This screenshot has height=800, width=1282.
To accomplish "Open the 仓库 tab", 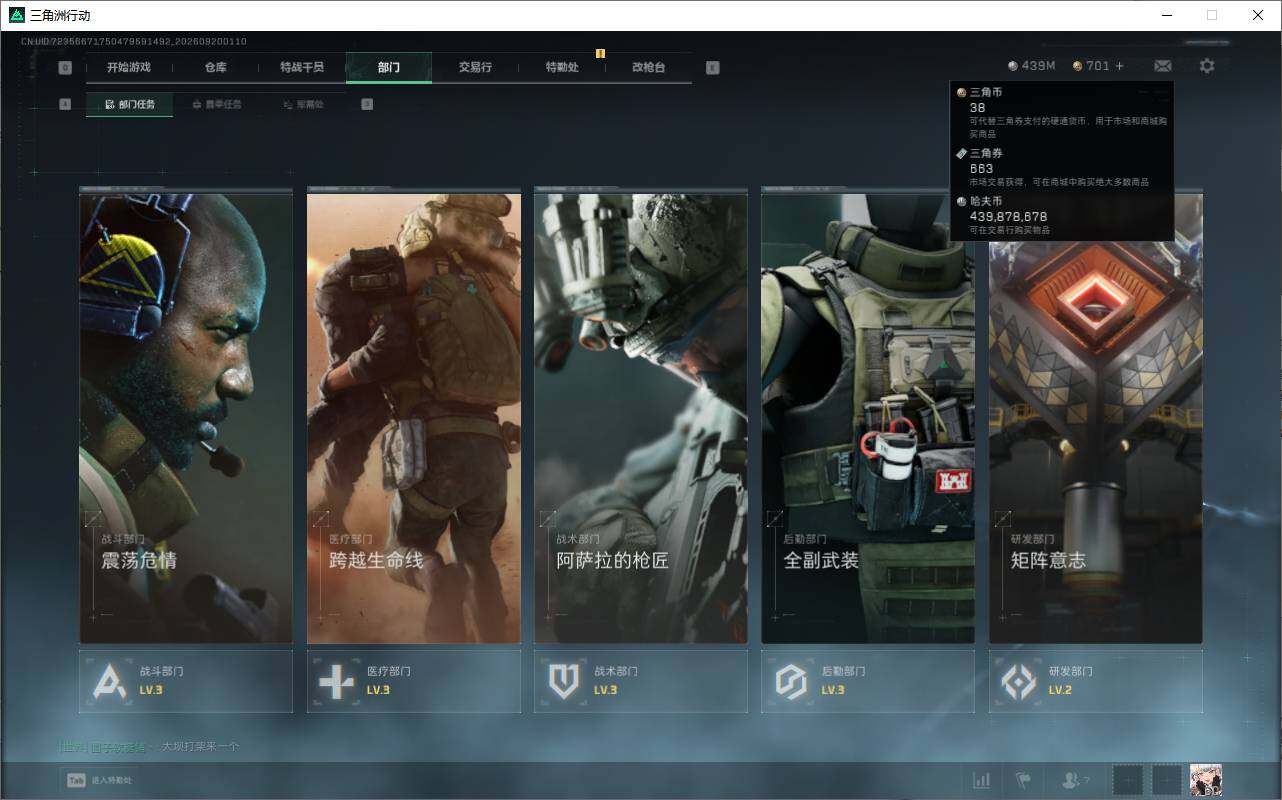I will [216, 67].
